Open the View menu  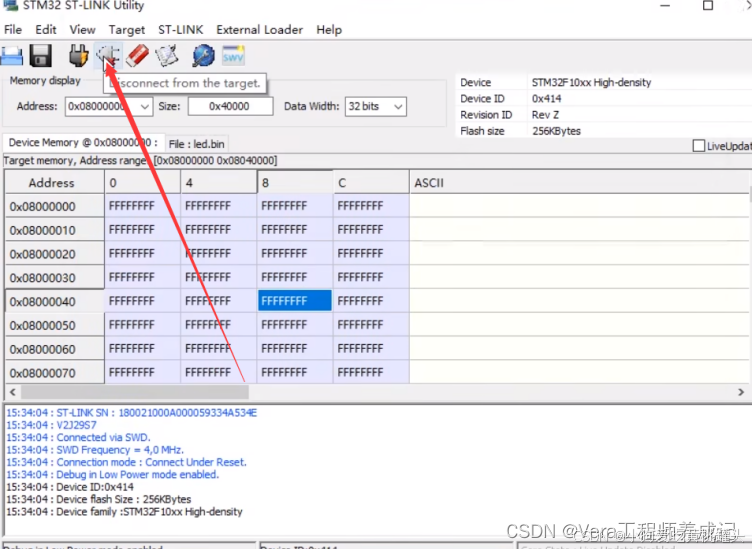tap(82, 30)
